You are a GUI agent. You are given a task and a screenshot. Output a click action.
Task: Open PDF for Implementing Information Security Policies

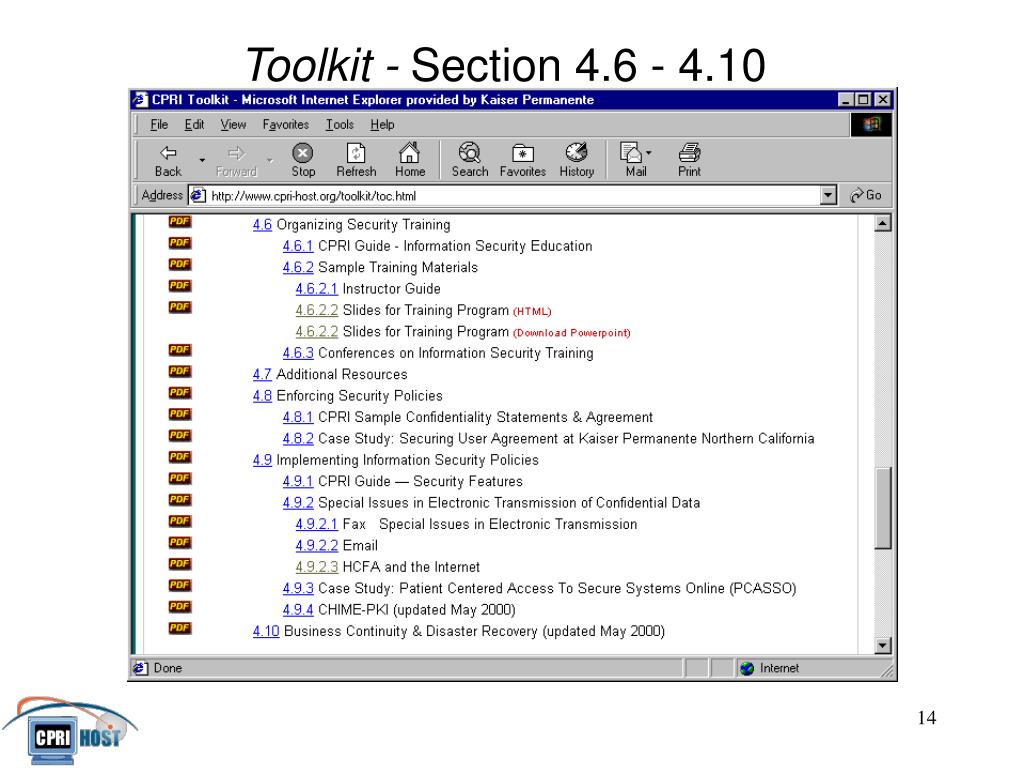[x=180, y=456]
